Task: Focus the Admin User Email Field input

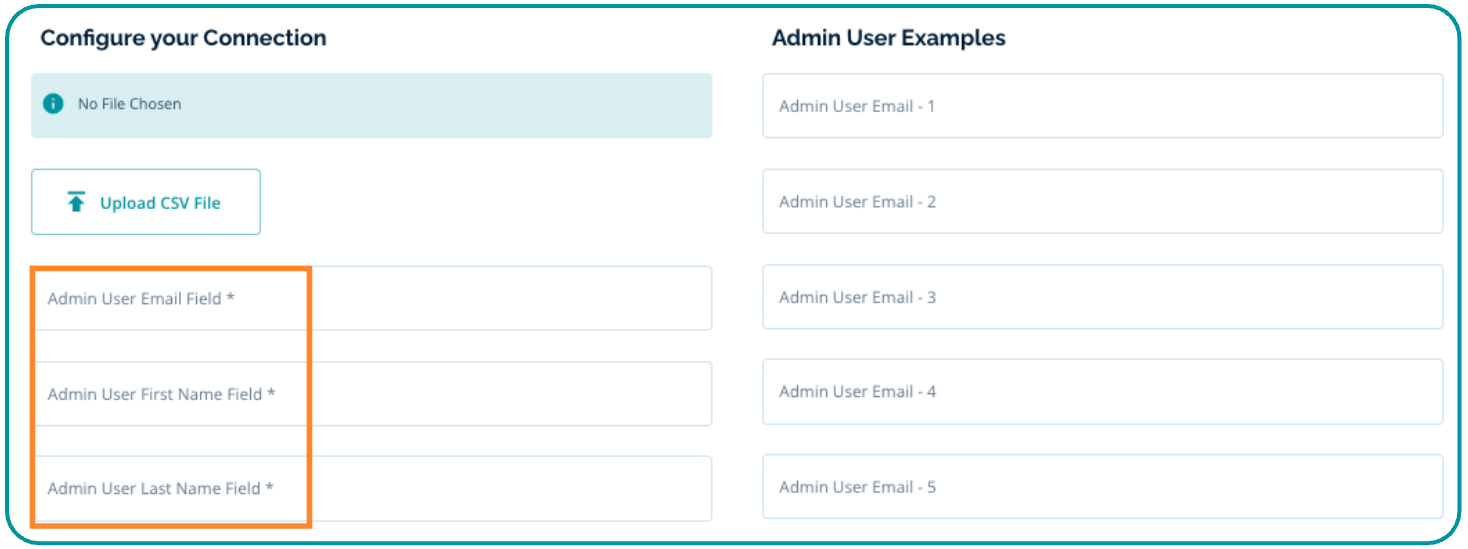Action: coord(371,298)
